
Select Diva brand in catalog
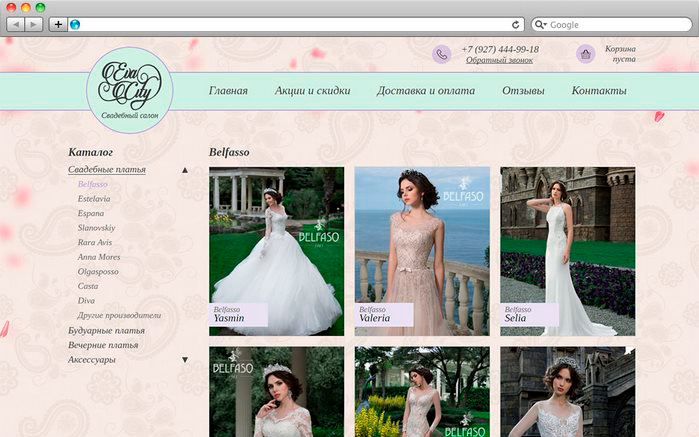coord(86,301)
